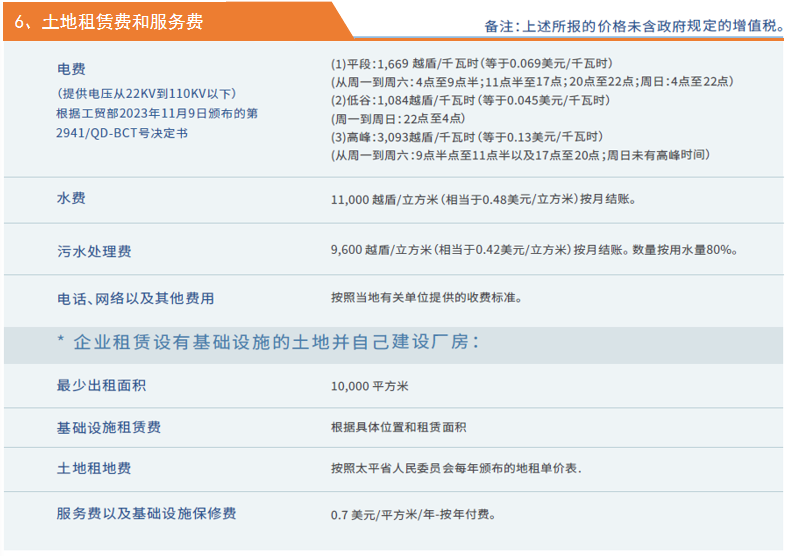The image size is (797, 556).
Task: Click the 高峰 3,093 越盾/千瓦时 rate line
Action: tap(467, 137)
